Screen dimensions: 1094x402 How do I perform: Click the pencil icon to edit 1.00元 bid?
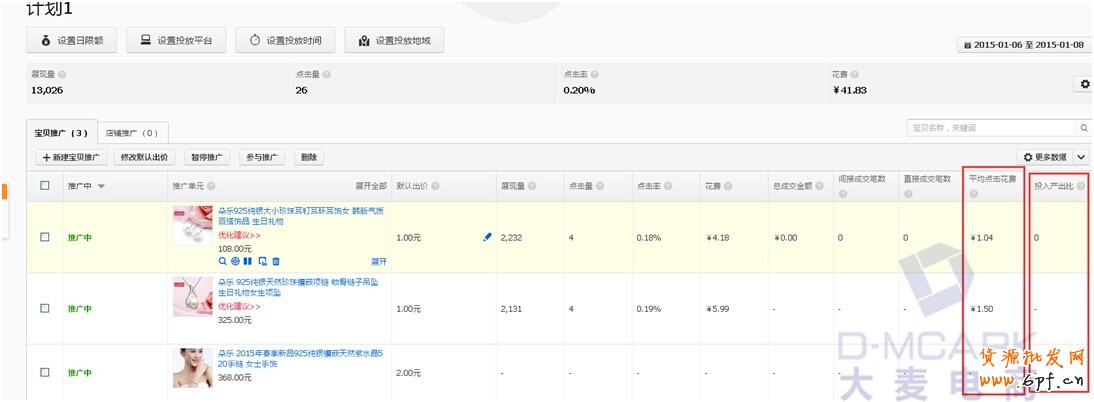coord(487,237)
